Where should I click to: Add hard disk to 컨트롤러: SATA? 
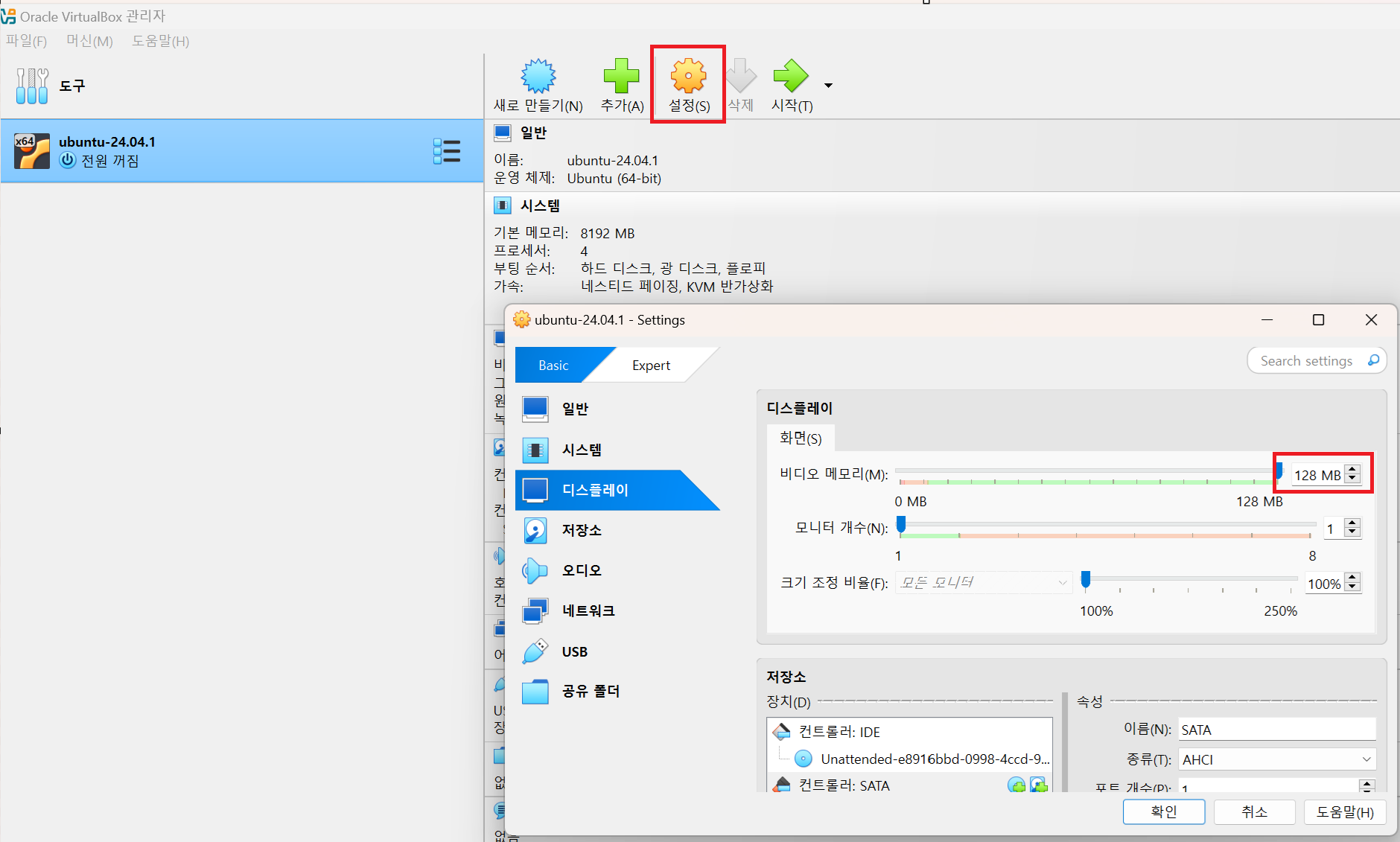click(1039, 785)
